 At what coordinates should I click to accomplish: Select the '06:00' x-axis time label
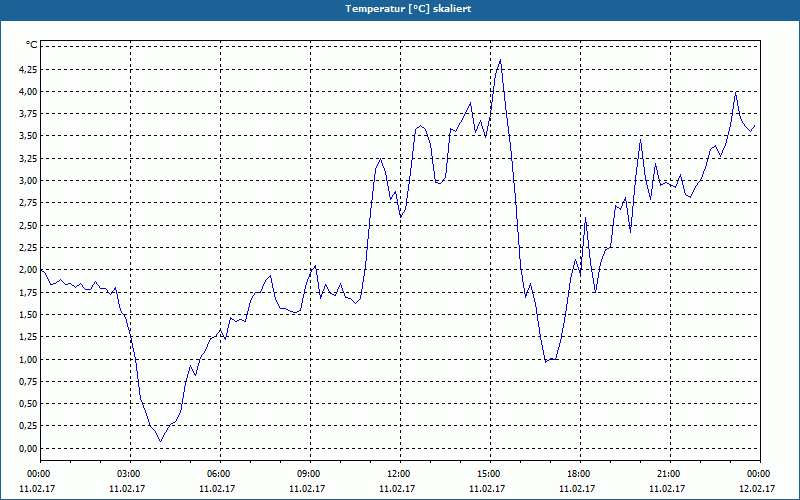217,474
